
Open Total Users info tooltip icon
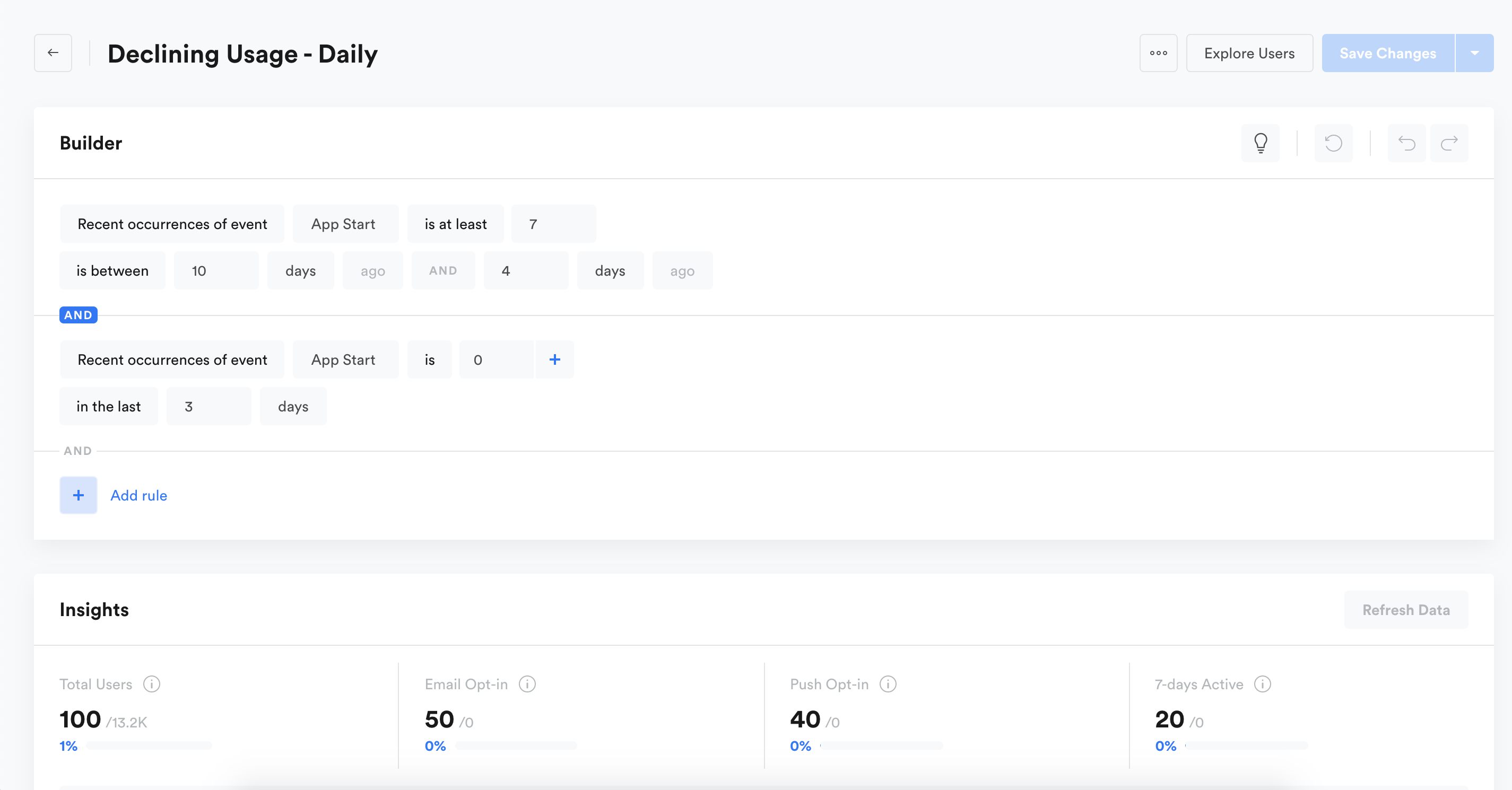151,684
